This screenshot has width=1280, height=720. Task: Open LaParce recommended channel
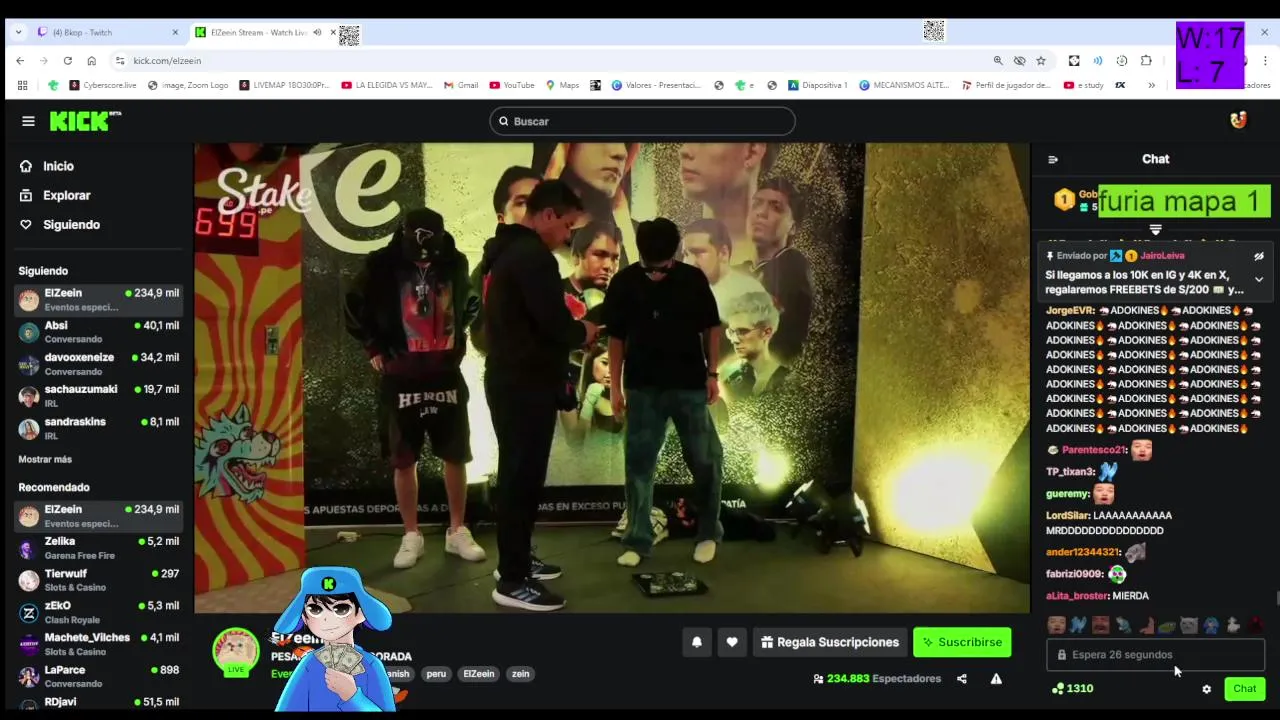(x=98, y=676)
